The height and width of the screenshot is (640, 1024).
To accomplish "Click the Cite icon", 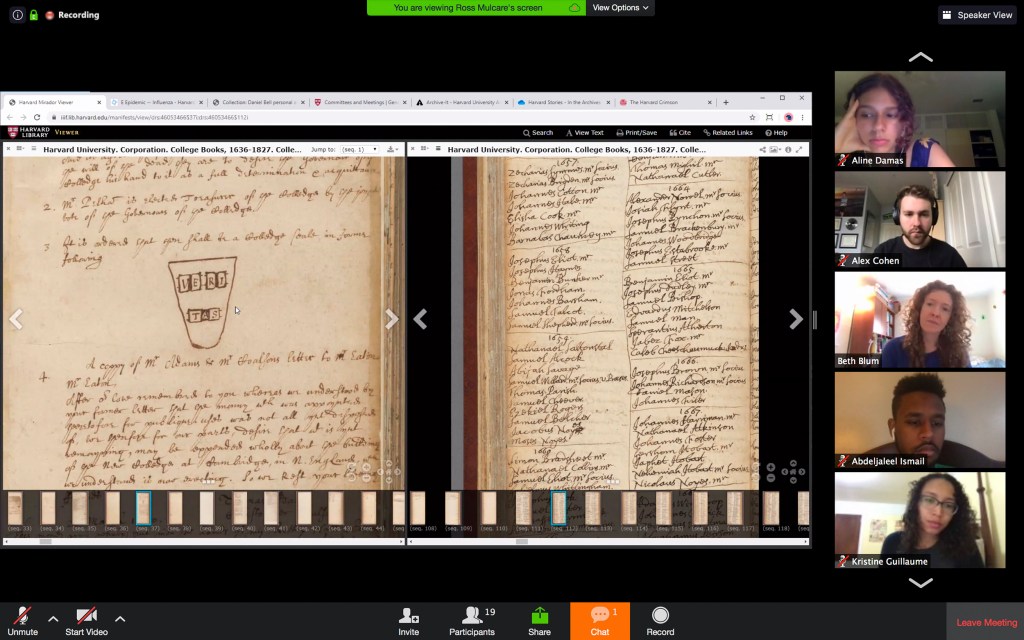I will point(679,133).
